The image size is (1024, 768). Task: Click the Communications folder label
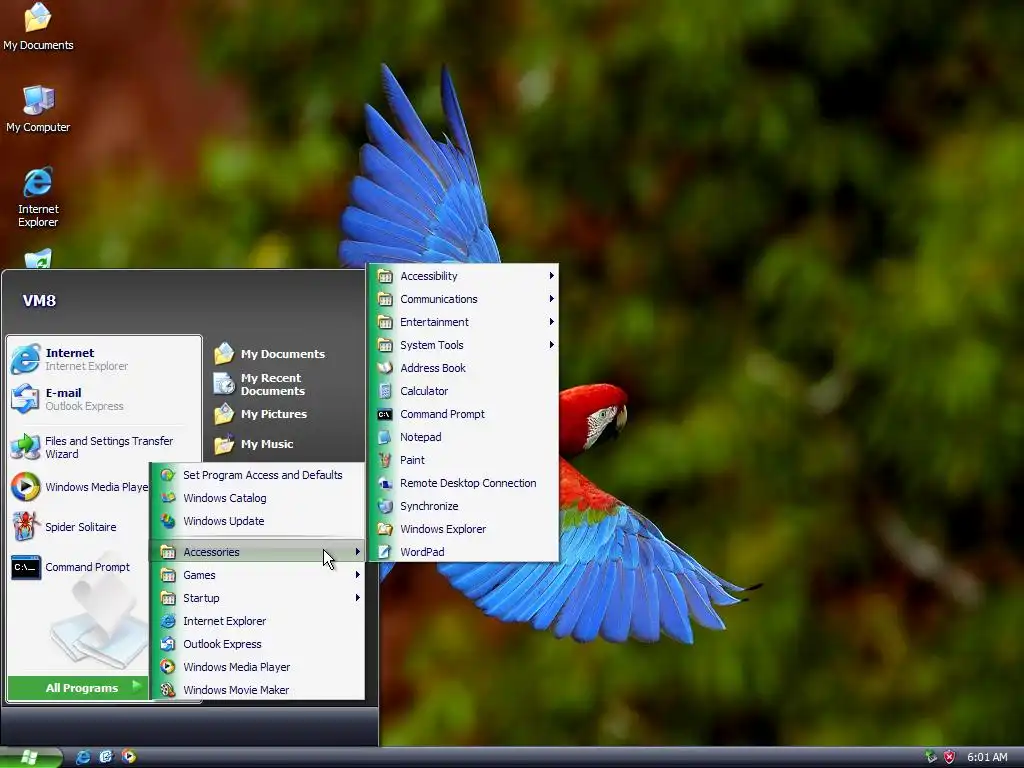tap(439, 299)
